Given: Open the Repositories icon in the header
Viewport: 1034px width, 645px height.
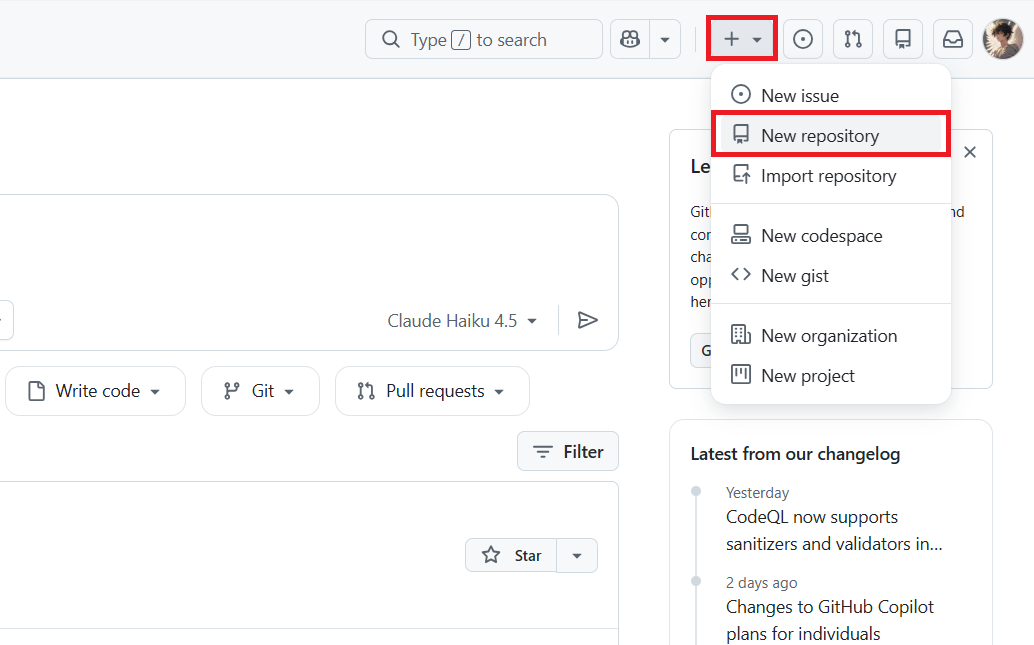Looking at the screenshot, I should pyautogui.click(x=903, y=40).
